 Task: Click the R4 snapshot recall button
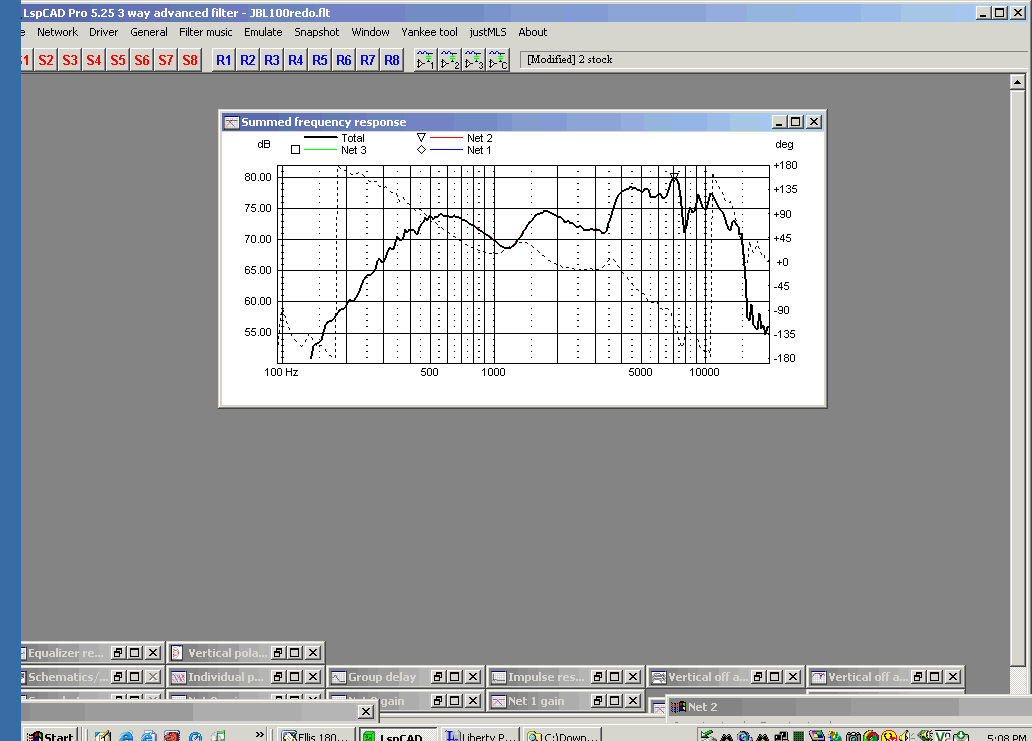(296, 60)
